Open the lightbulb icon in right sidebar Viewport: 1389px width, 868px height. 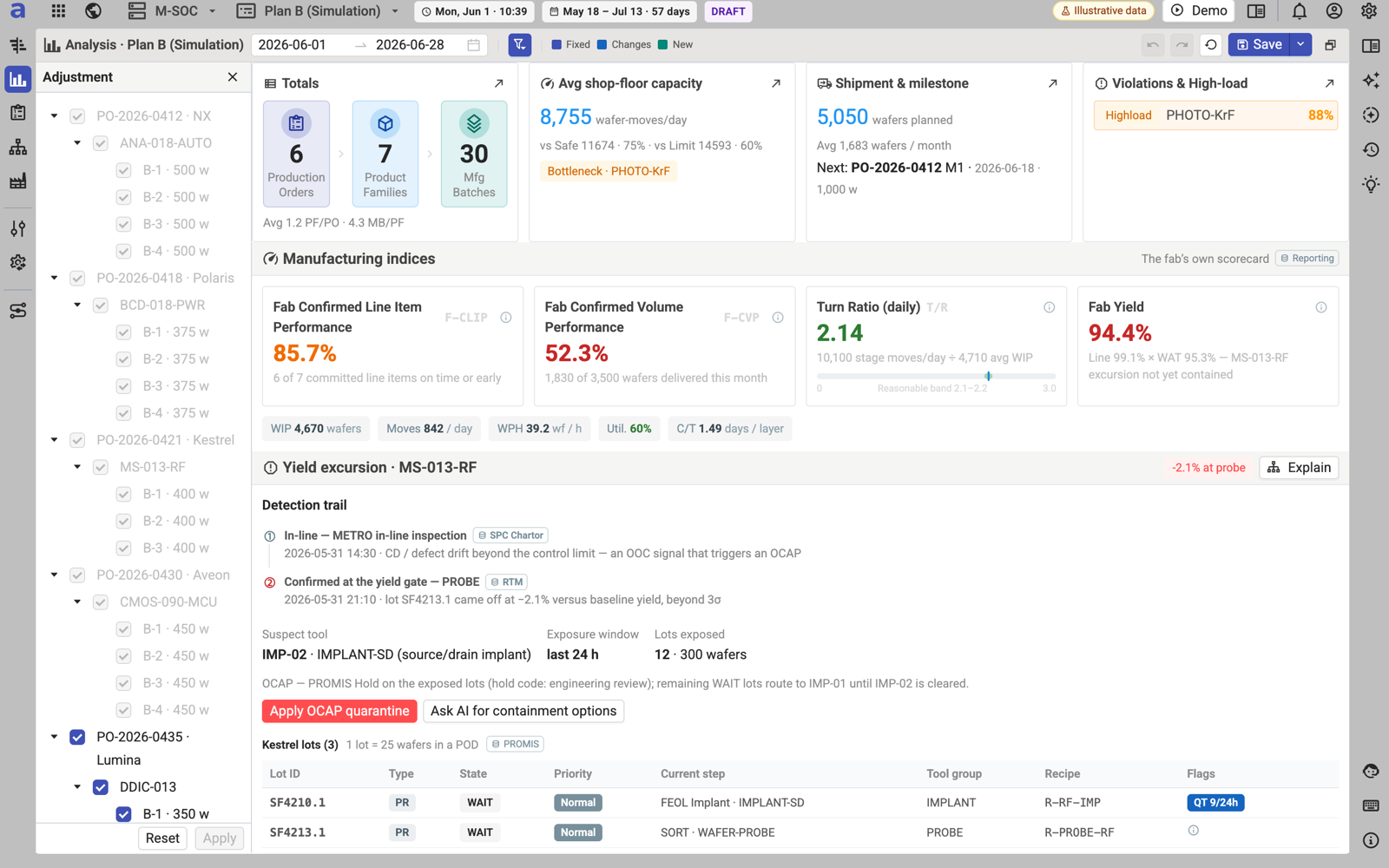pyautogui.click(x=1371, y=184)
